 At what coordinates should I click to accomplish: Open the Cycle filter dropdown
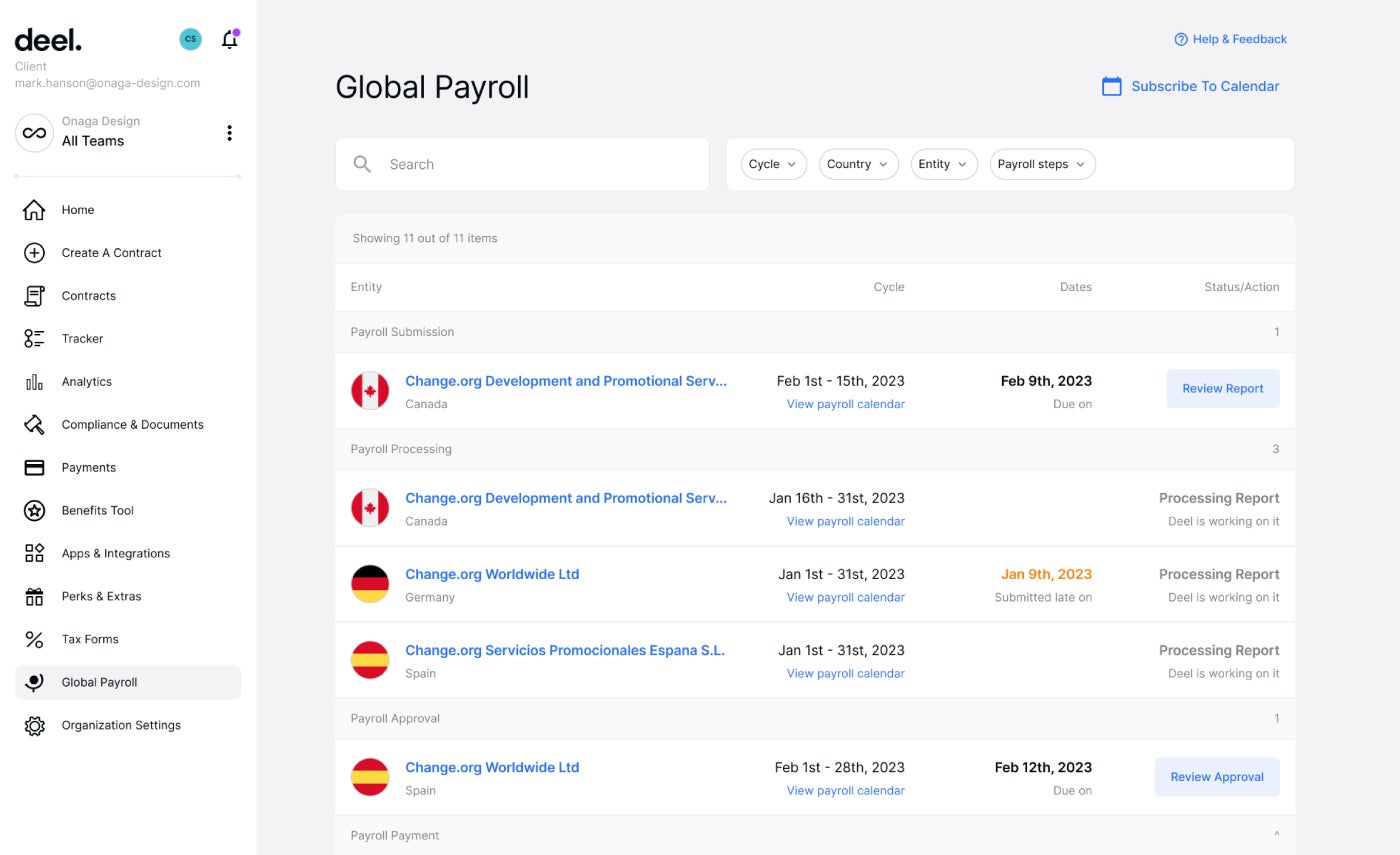[x=773, y=164]
